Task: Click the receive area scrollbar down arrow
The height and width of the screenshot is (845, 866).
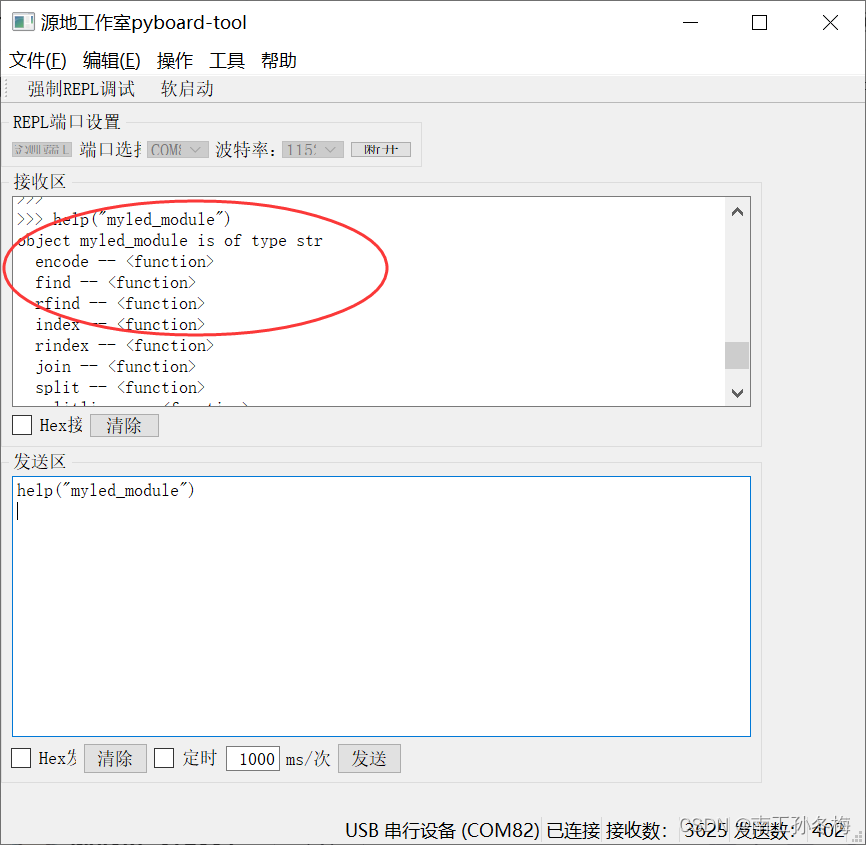Action: click(737, 393)
